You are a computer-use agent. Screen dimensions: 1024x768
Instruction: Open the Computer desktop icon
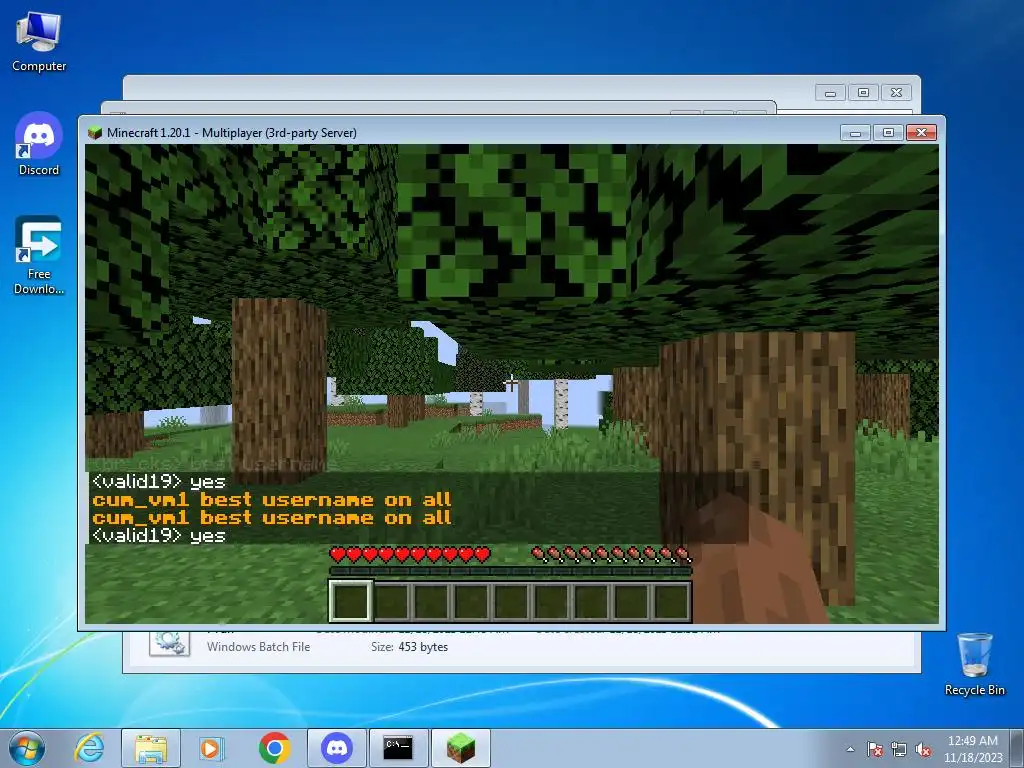pyautogui.click(x=39, y=42)
